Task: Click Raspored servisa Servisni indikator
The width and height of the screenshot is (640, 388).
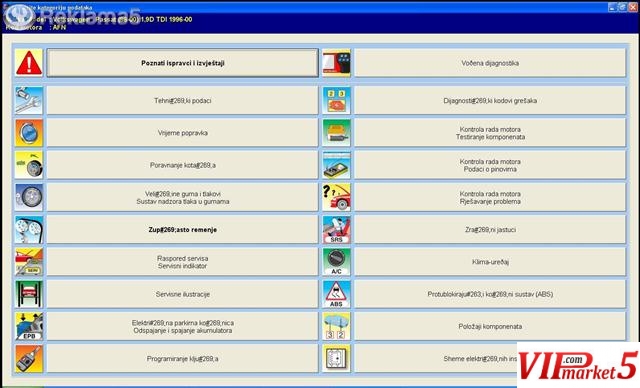Action: point(182,262)
